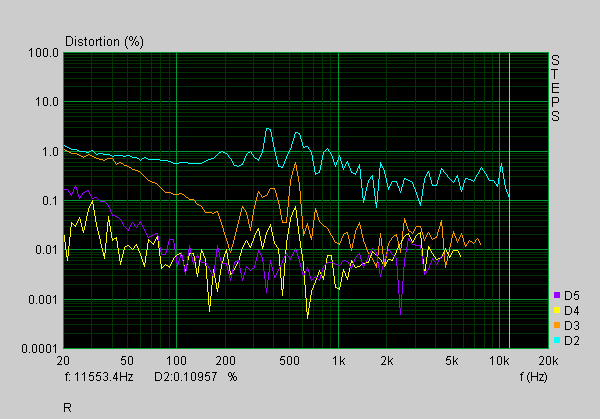600x419 pixels.
Task: Click the cyan D2 legend swatch
Action: click(x=557, y=340)
